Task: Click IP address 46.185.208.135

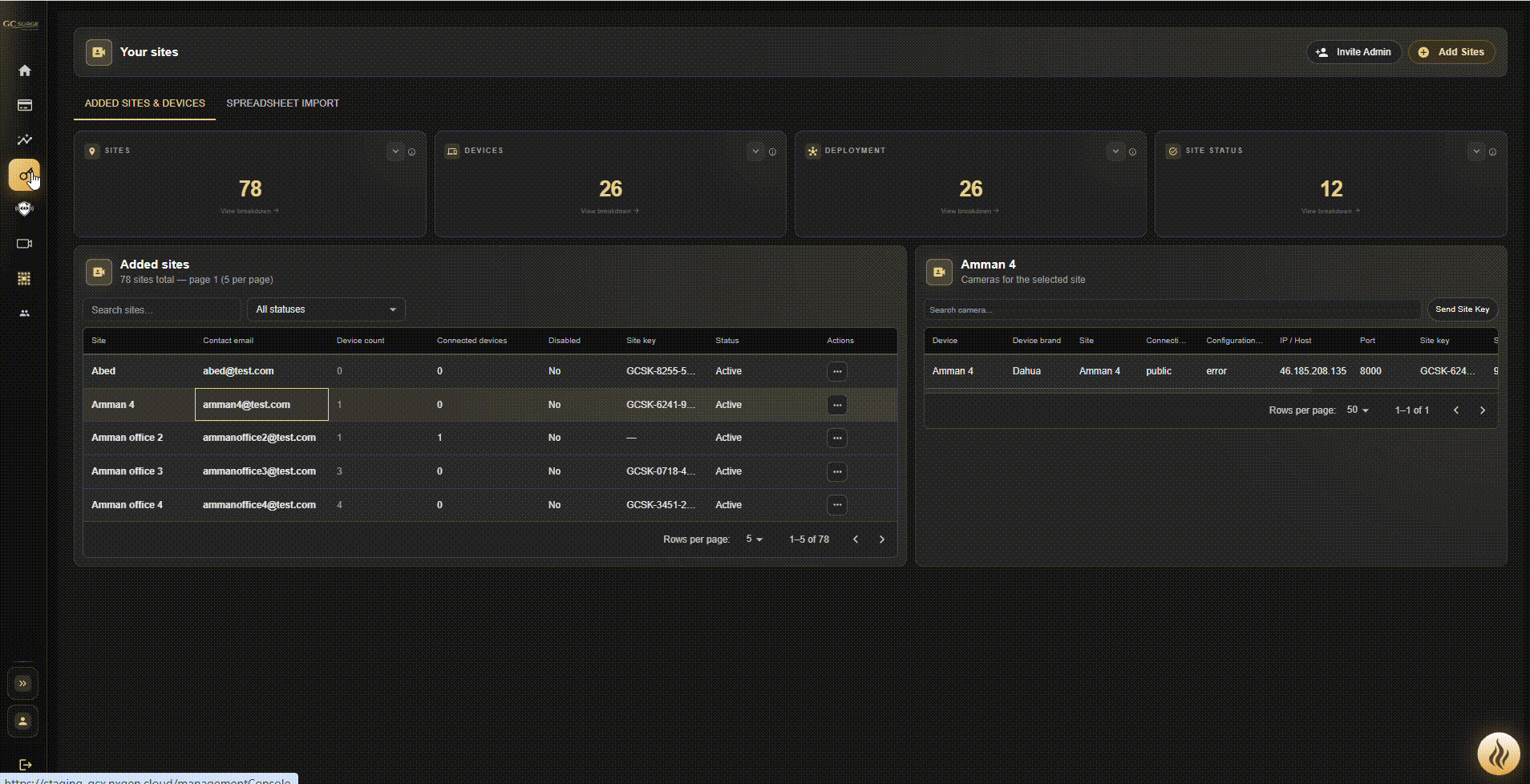Action: pyautogui.click(x=1313, y=371)
